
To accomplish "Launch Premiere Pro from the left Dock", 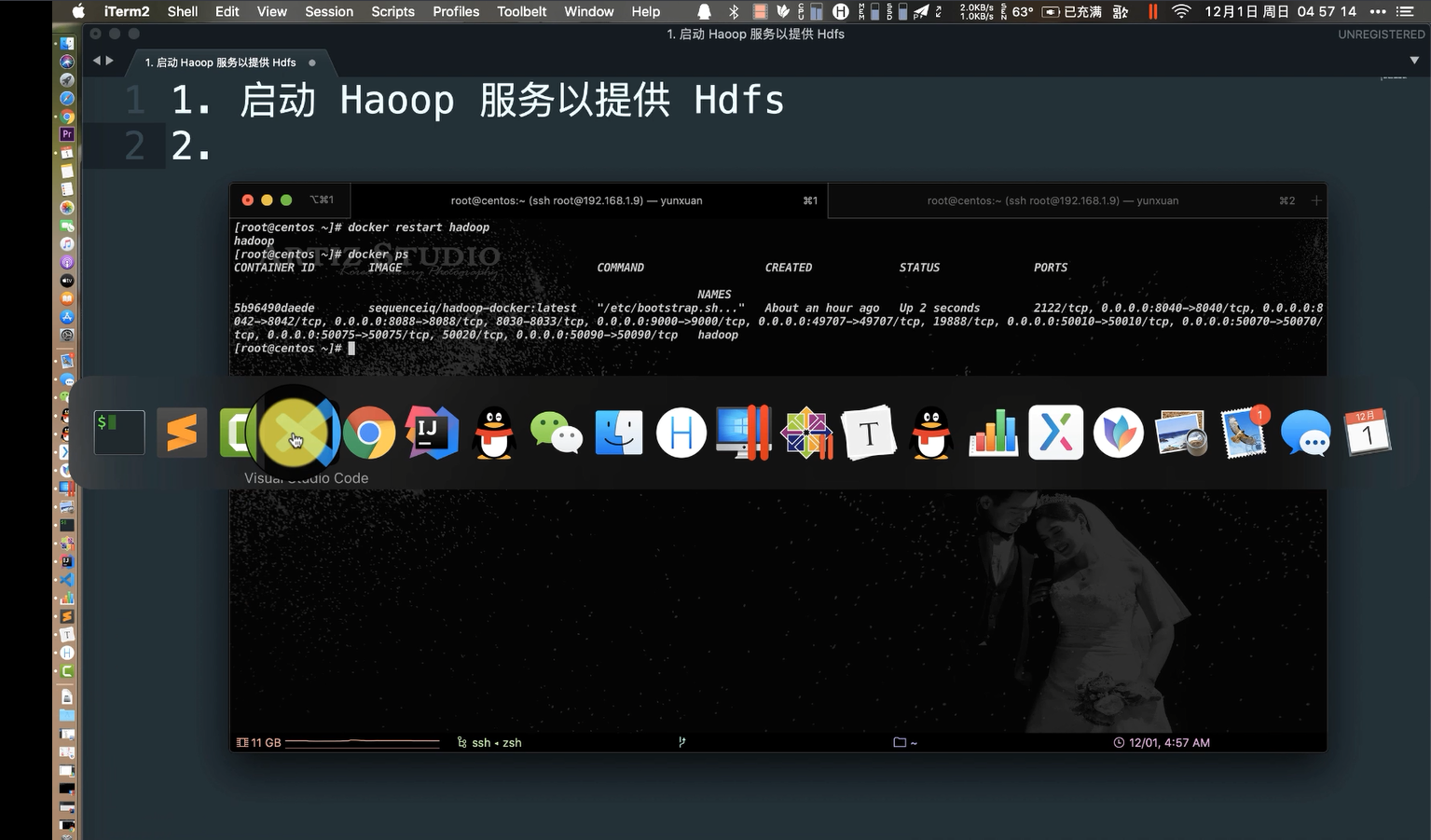I will point(67,134).
